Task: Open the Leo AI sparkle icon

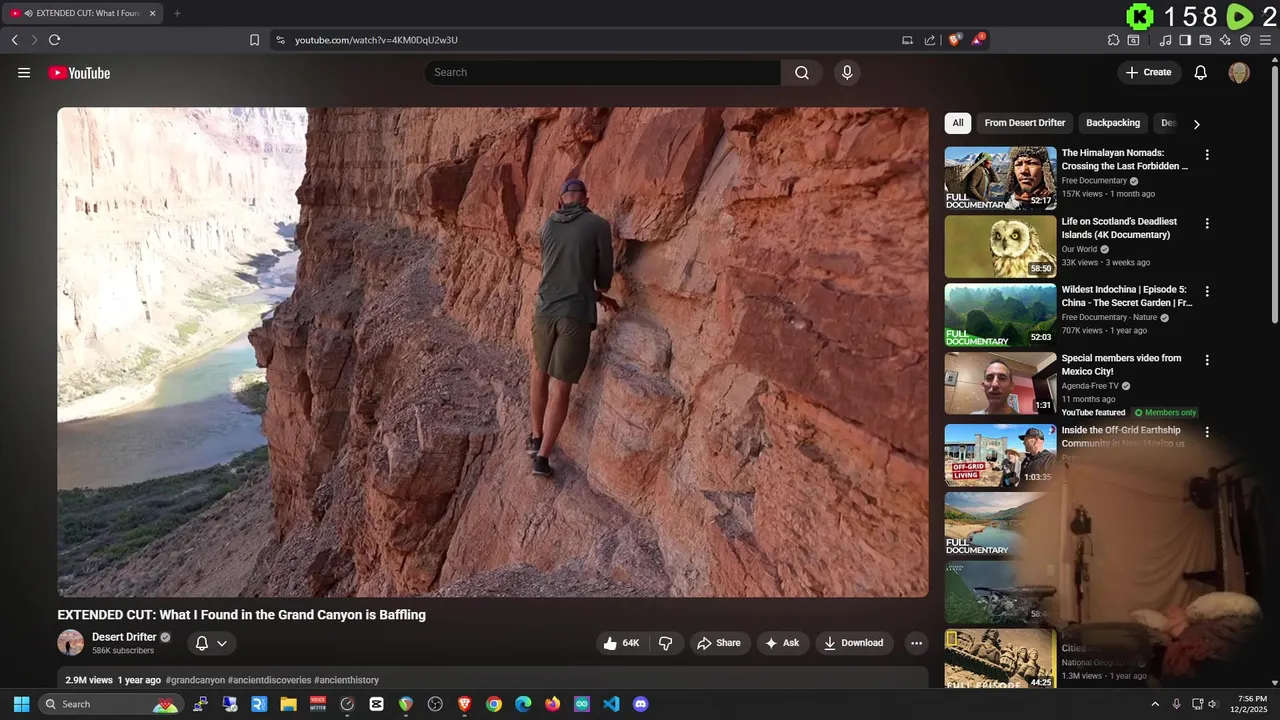Action: (x=1225, y=40)
